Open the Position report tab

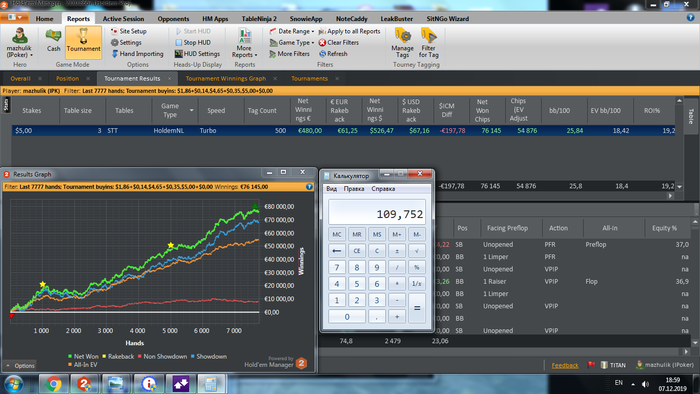(67, 79)
